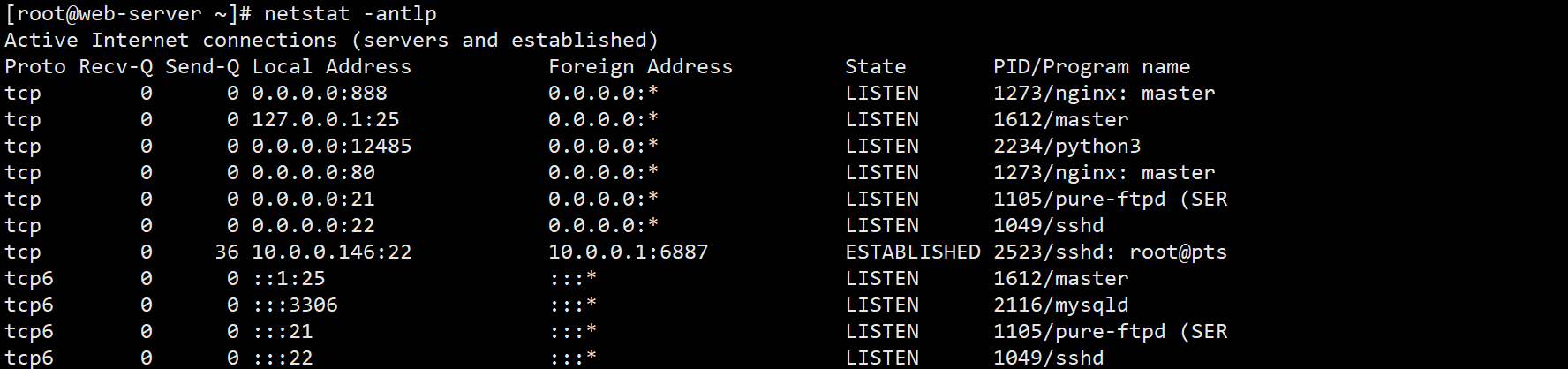Select the 2116/mysqld process entry
The height and width of the screenshot is (369, 1568).
coord(1061,305)
